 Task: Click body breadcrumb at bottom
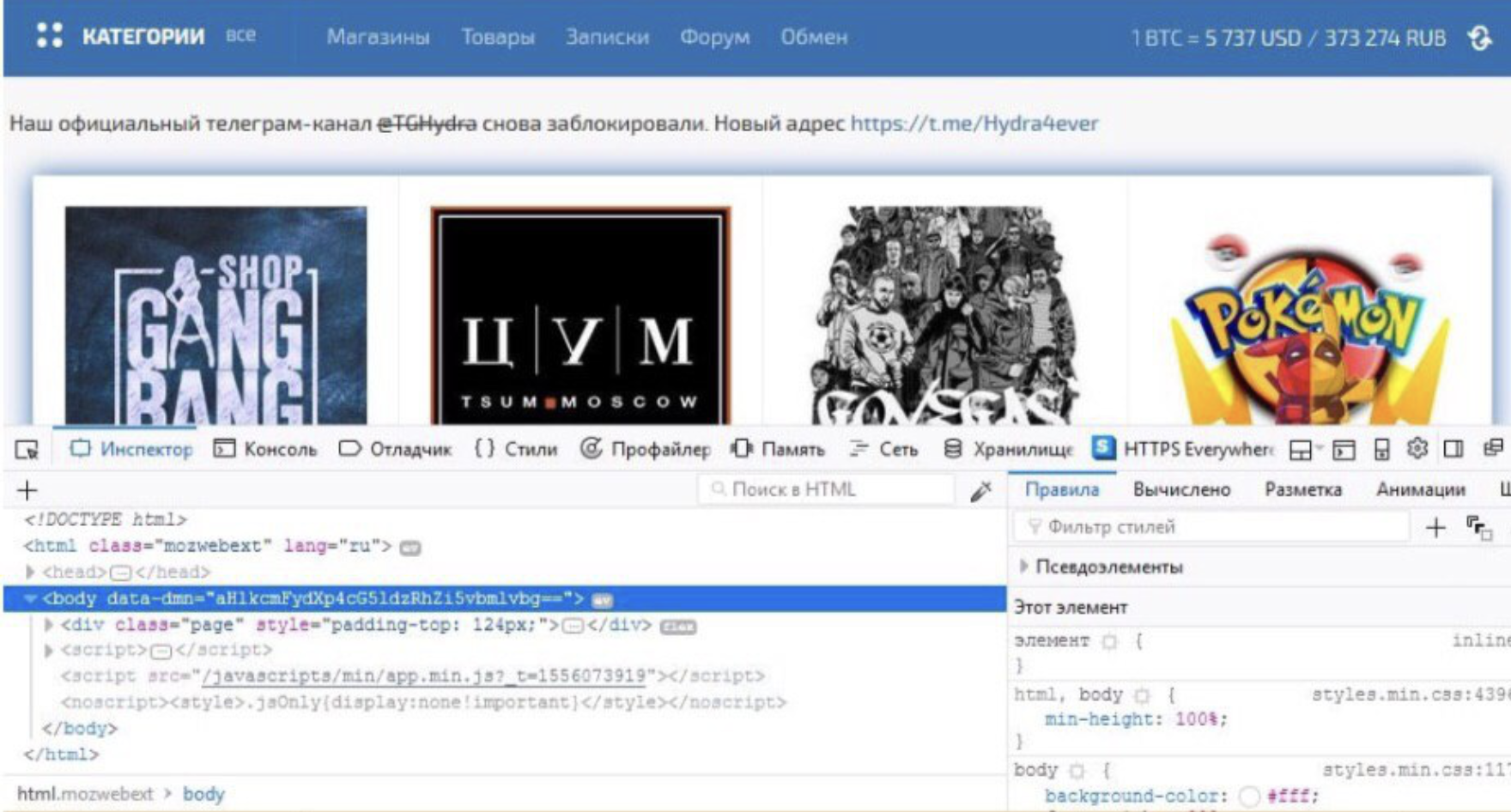click(x=203, y=794)
